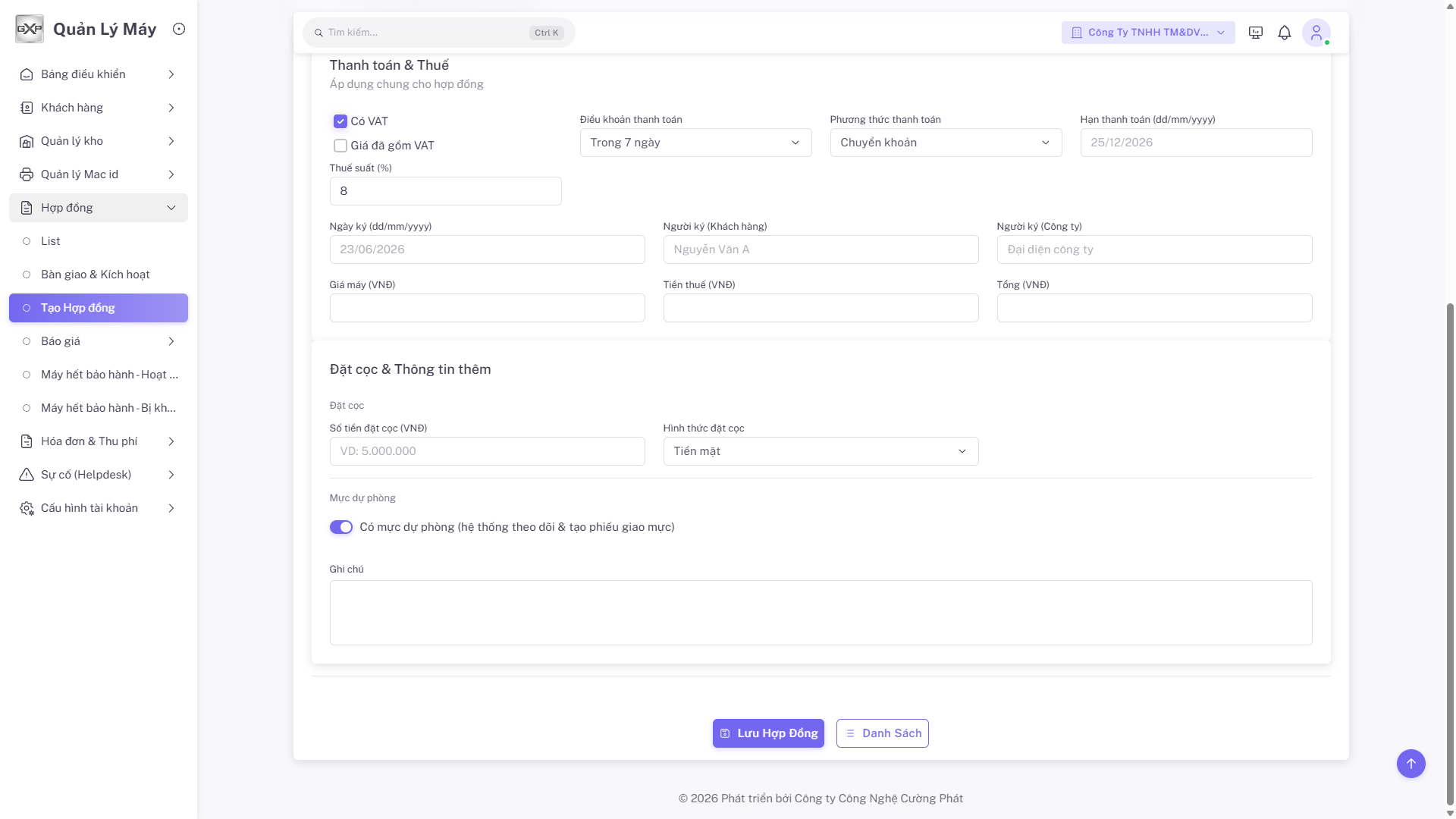Click the Ghi chú textarea
This screenshot has width=1456, height=819.
pos(821,613)
